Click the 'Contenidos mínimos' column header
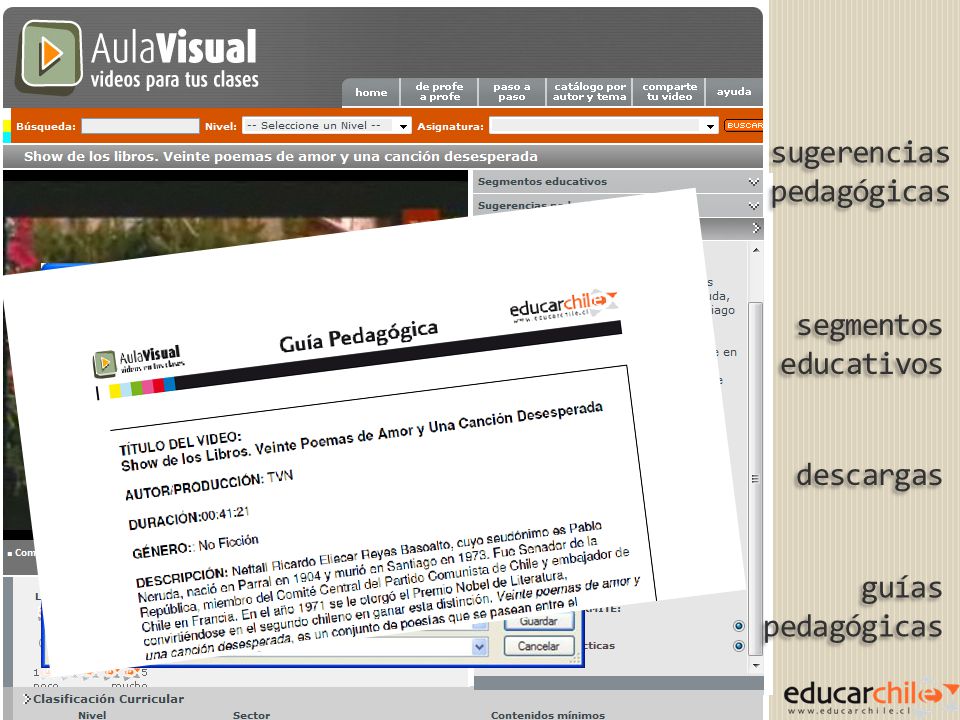 [547, 715]
